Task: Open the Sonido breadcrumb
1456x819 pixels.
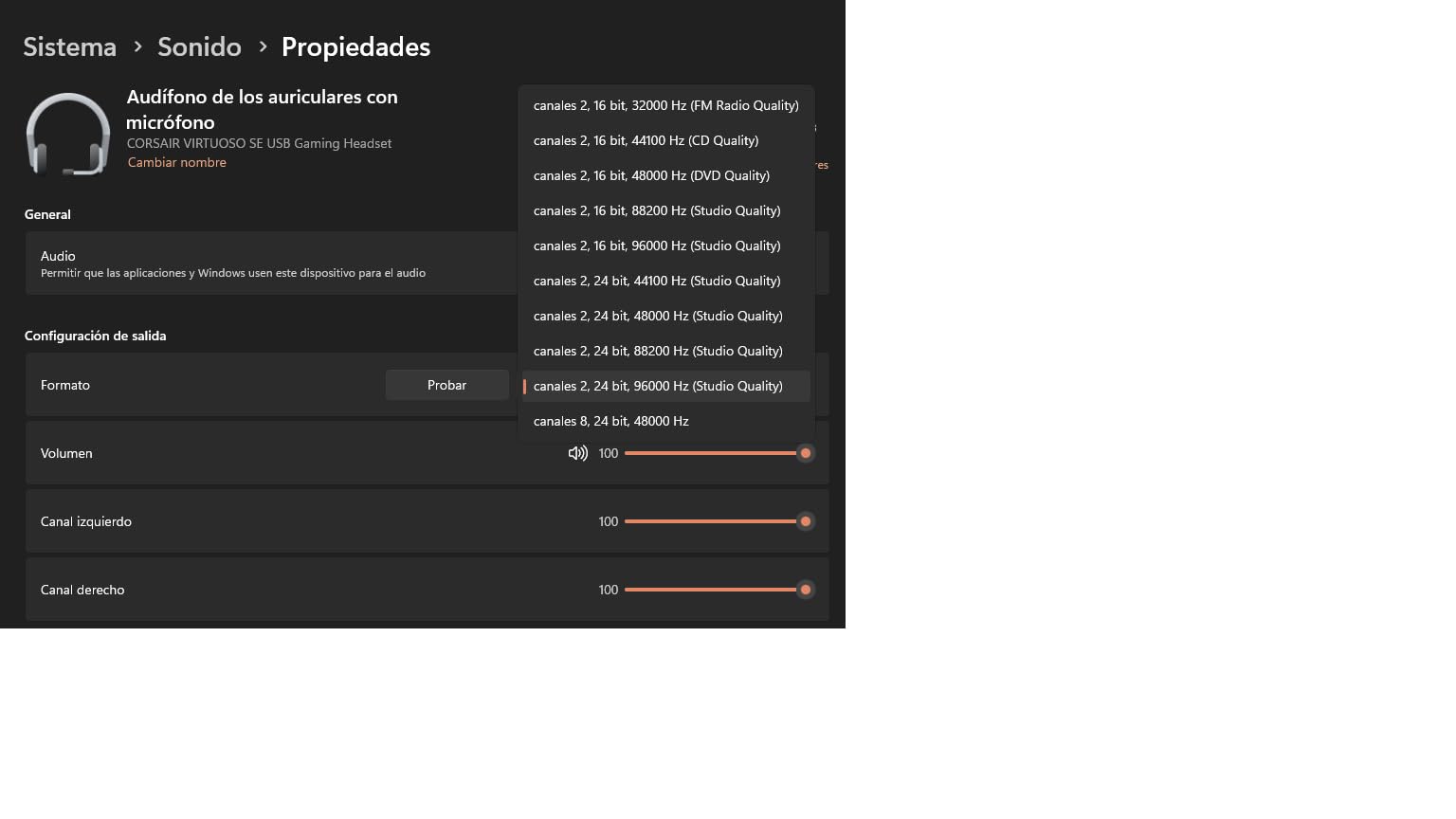Action: 199,46
